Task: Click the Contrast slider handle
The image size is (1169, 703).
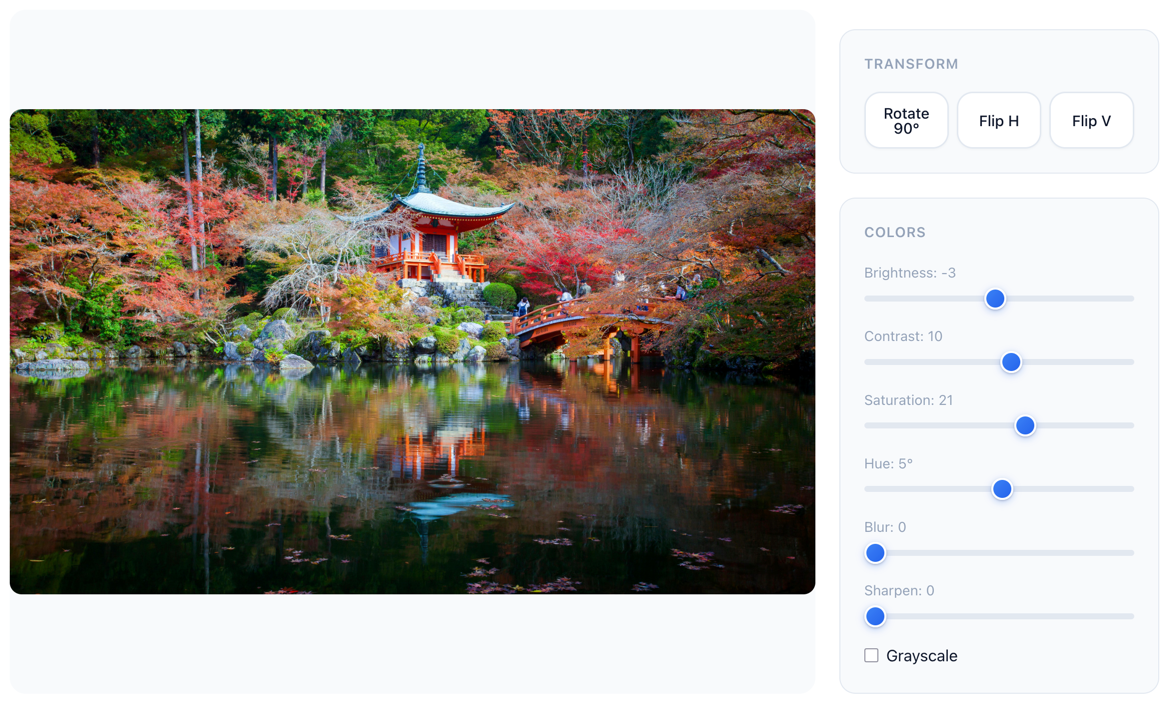Action: tap(1010, 362)
